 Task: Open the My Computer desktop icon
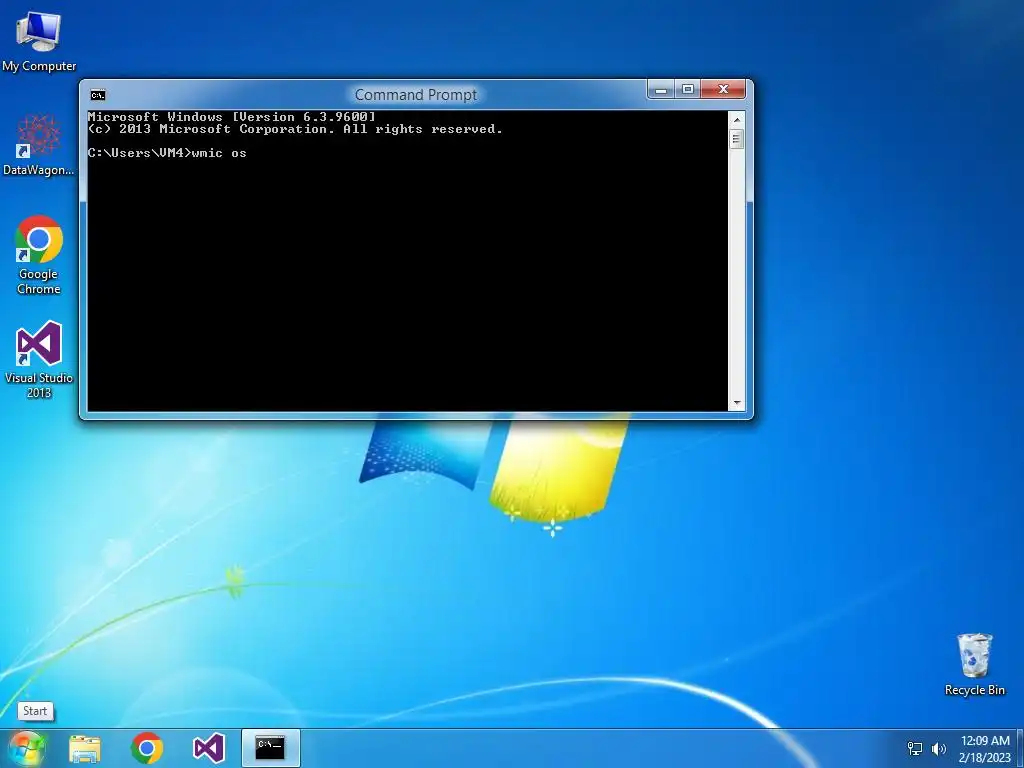[x=39, y=42]
